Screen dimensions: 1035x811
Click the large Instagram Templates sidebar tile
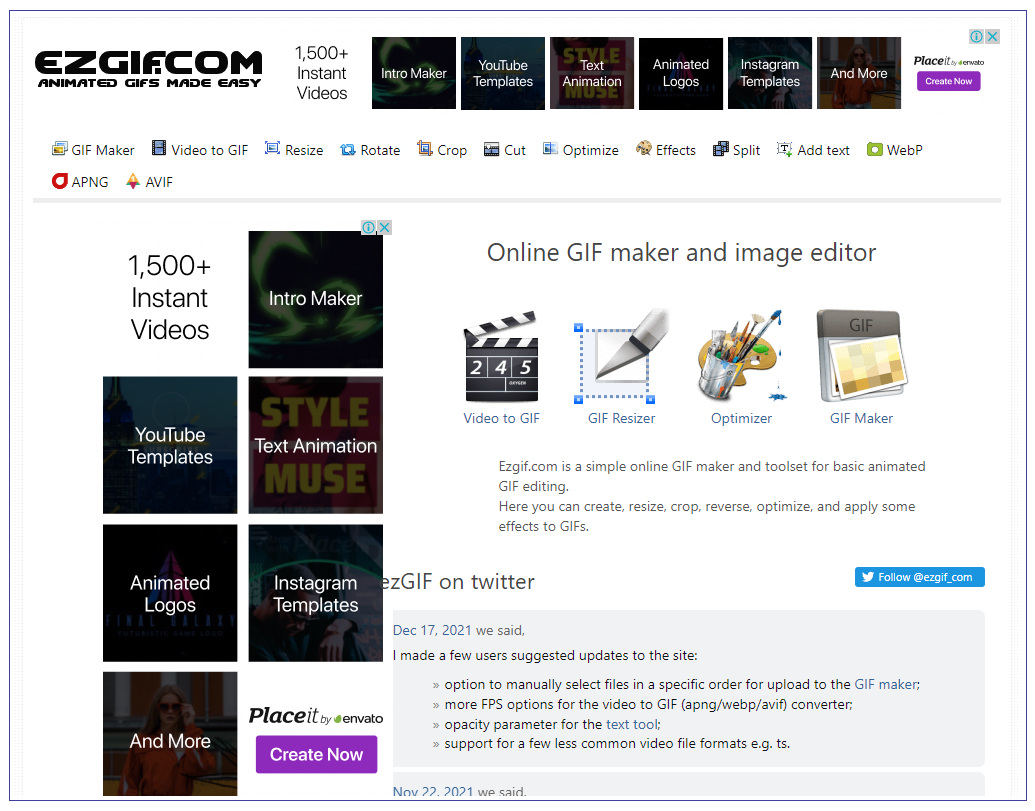pyautogui.click(x=316, y=593)
